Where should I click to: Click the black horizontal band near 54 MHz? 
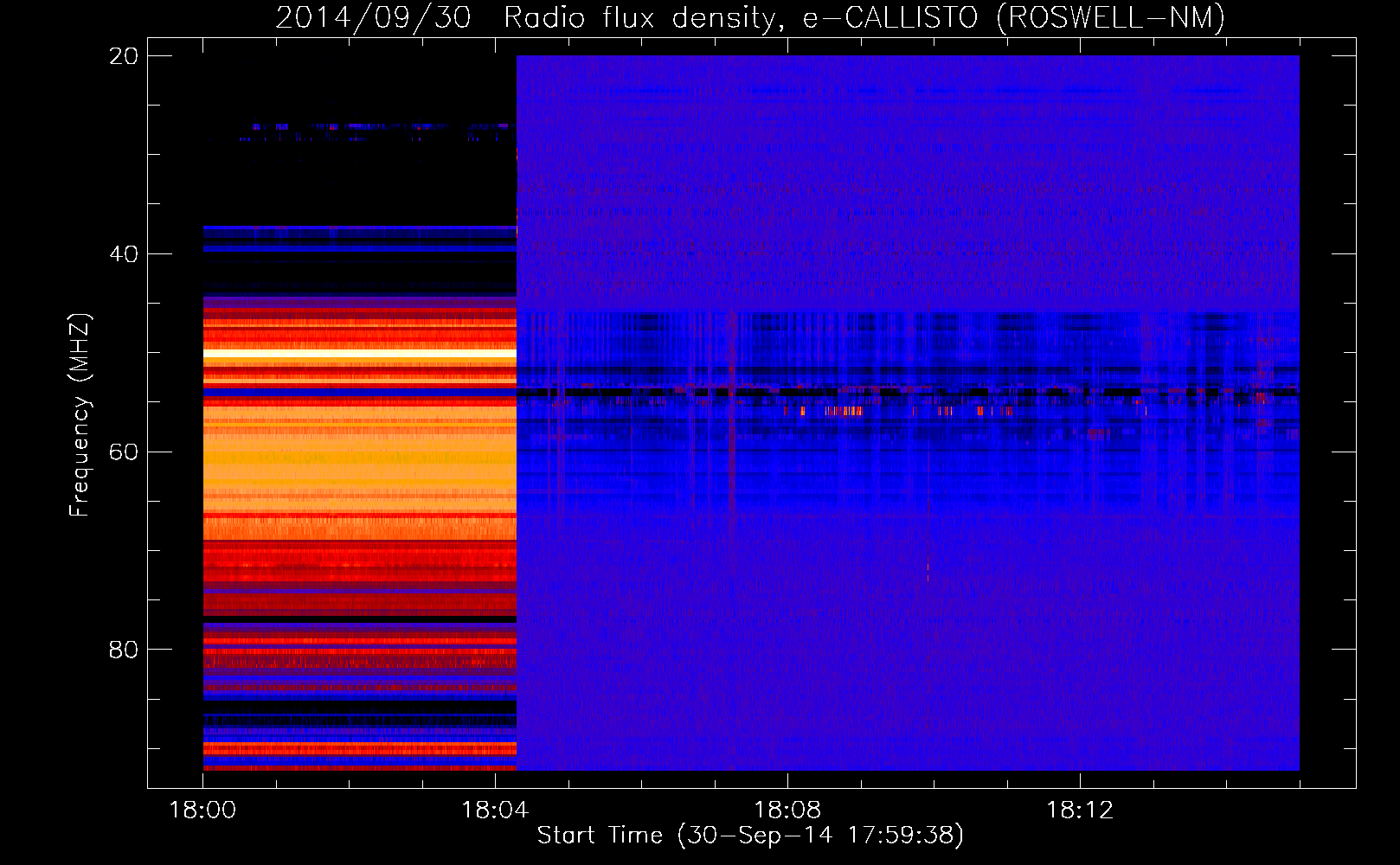[908, 393]
